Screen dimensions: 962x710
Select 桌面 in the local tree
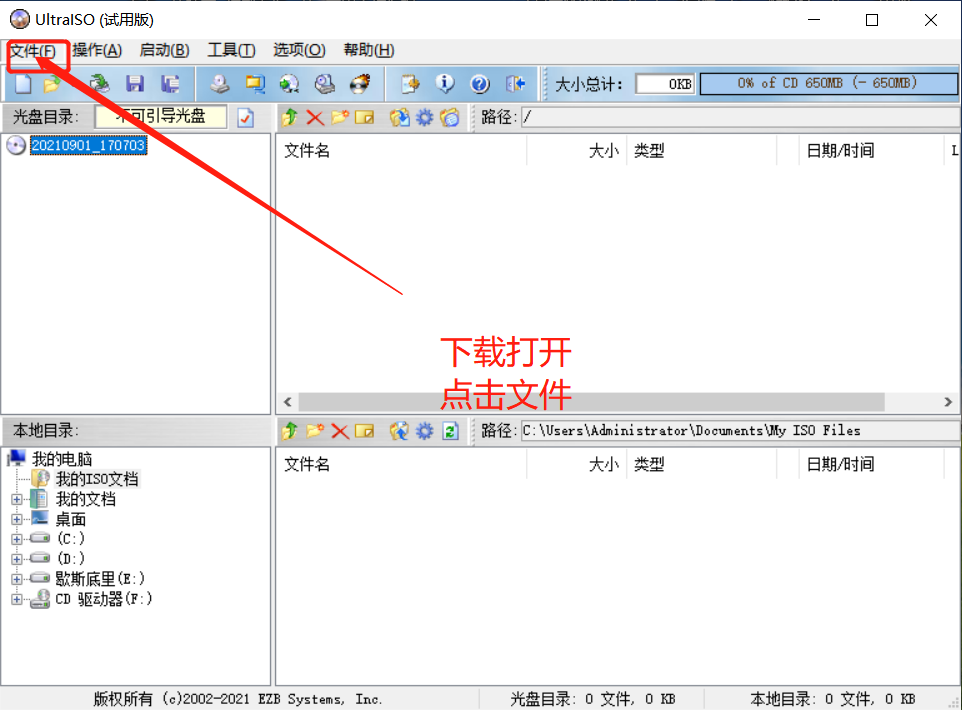pyautogui.click(x=71, y=520)
